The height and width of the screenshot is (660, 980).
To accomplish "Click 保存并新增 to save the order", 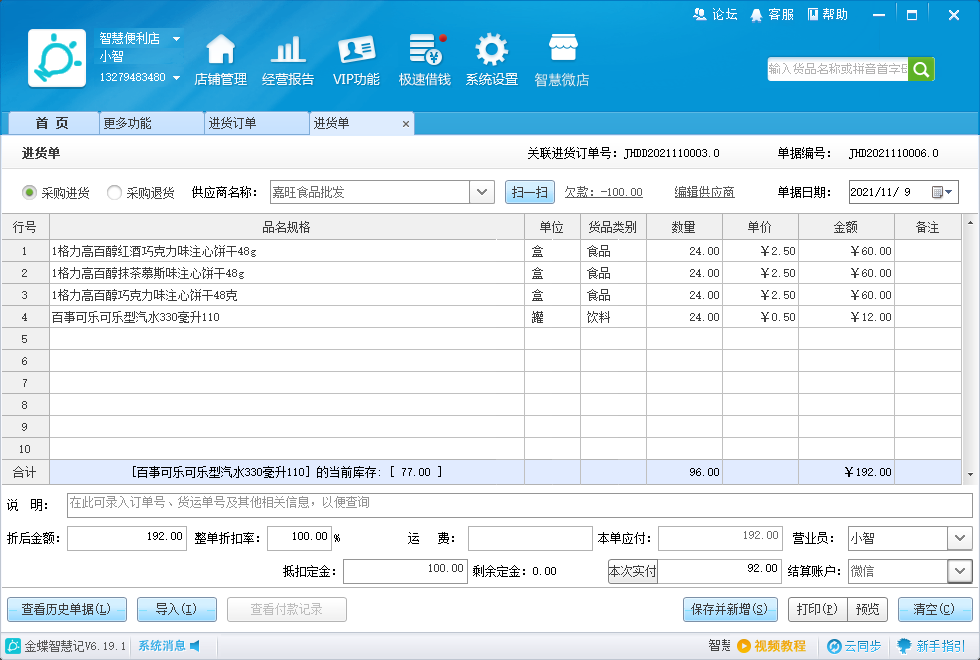I will click(730, 609).
